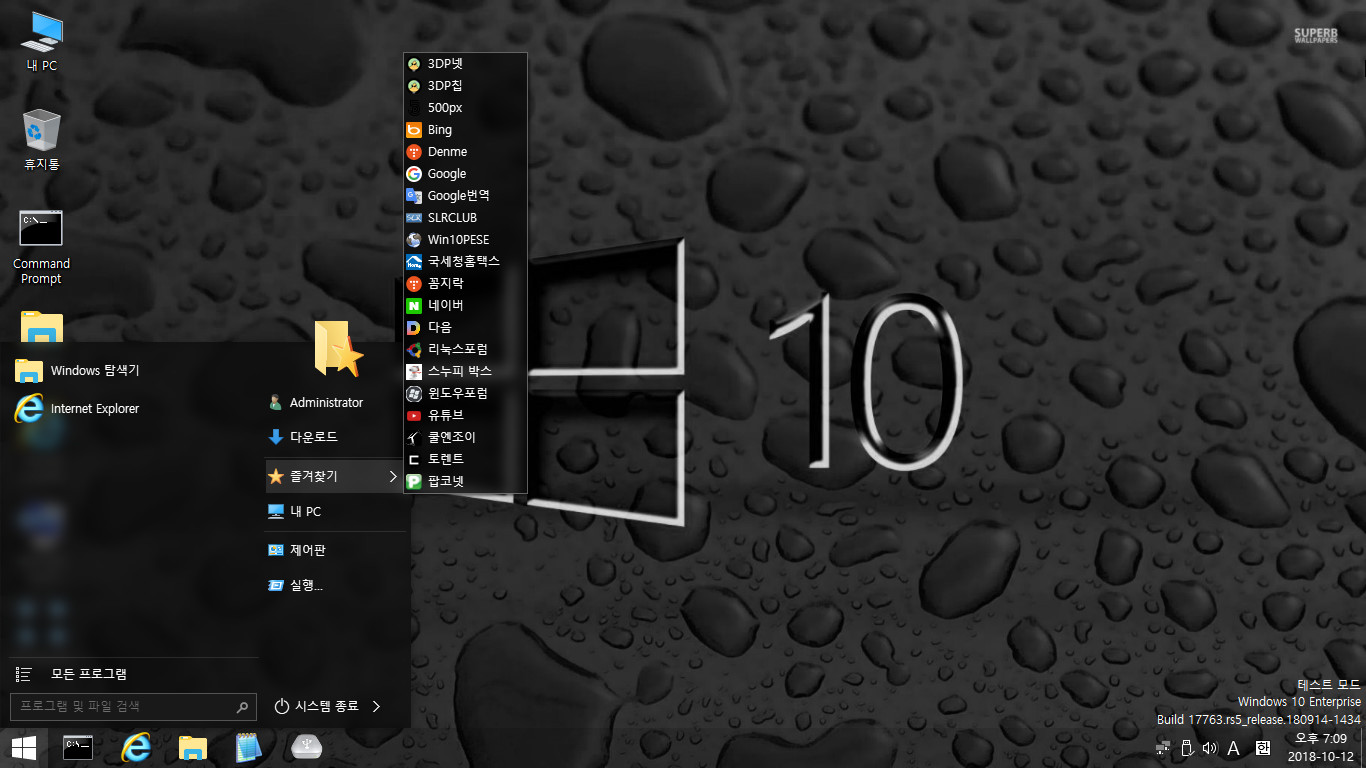
Task: Click the 리눅스포럼 favorite icon
Action: [414, 350]
